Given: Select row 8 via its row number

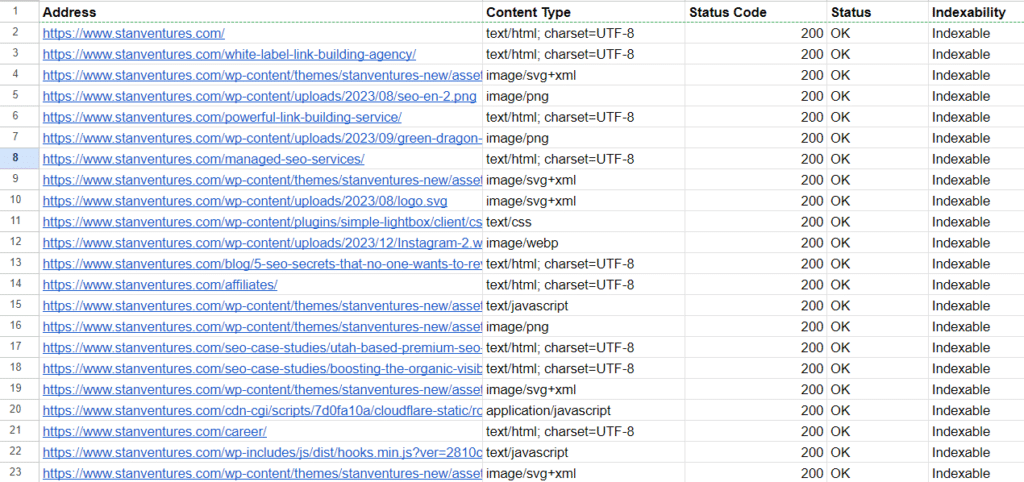Looking at the screenshot, I should pyautogui.click(x=19, y=159).
